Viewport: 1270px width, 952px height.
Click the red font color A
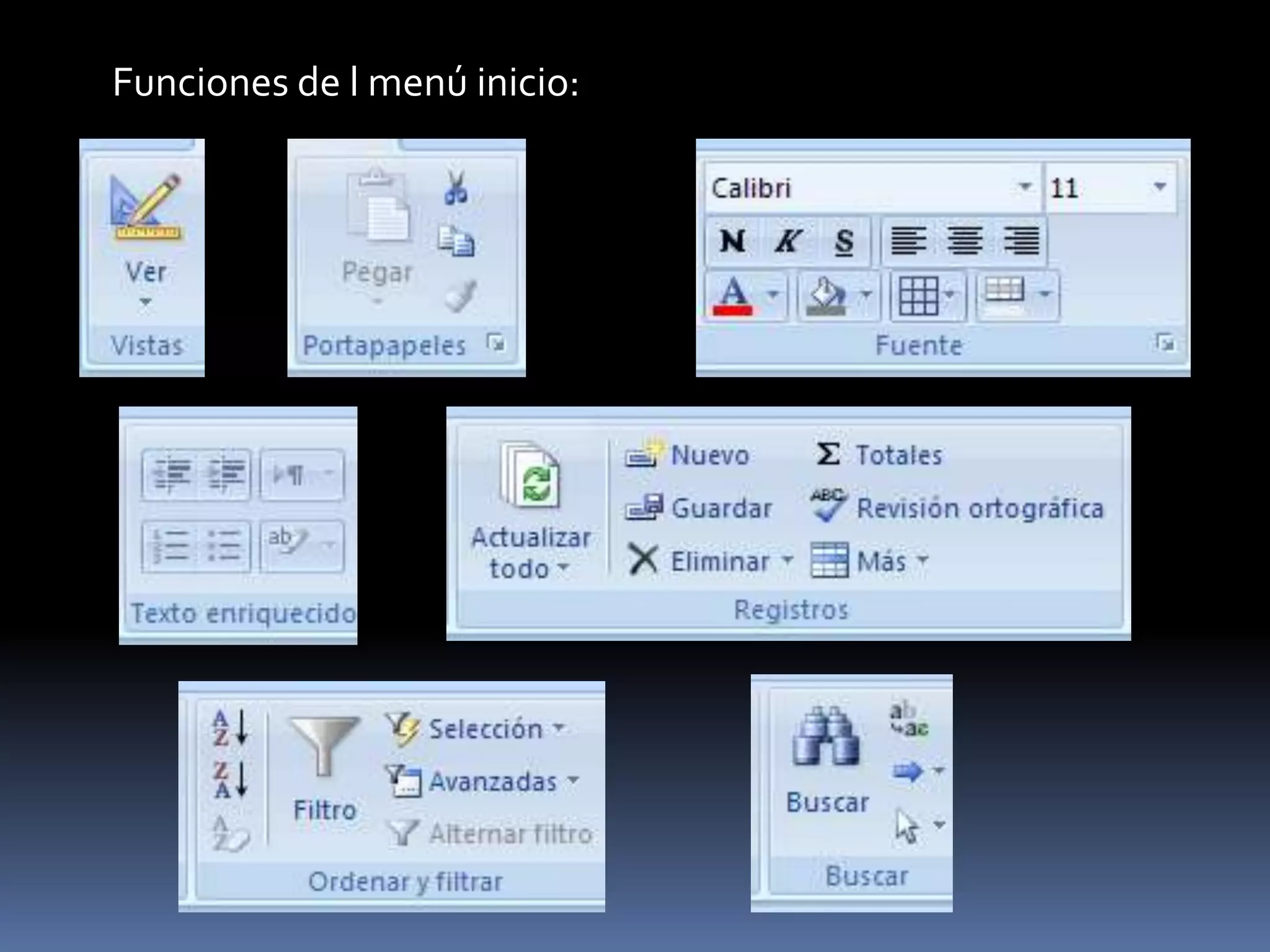733,296
